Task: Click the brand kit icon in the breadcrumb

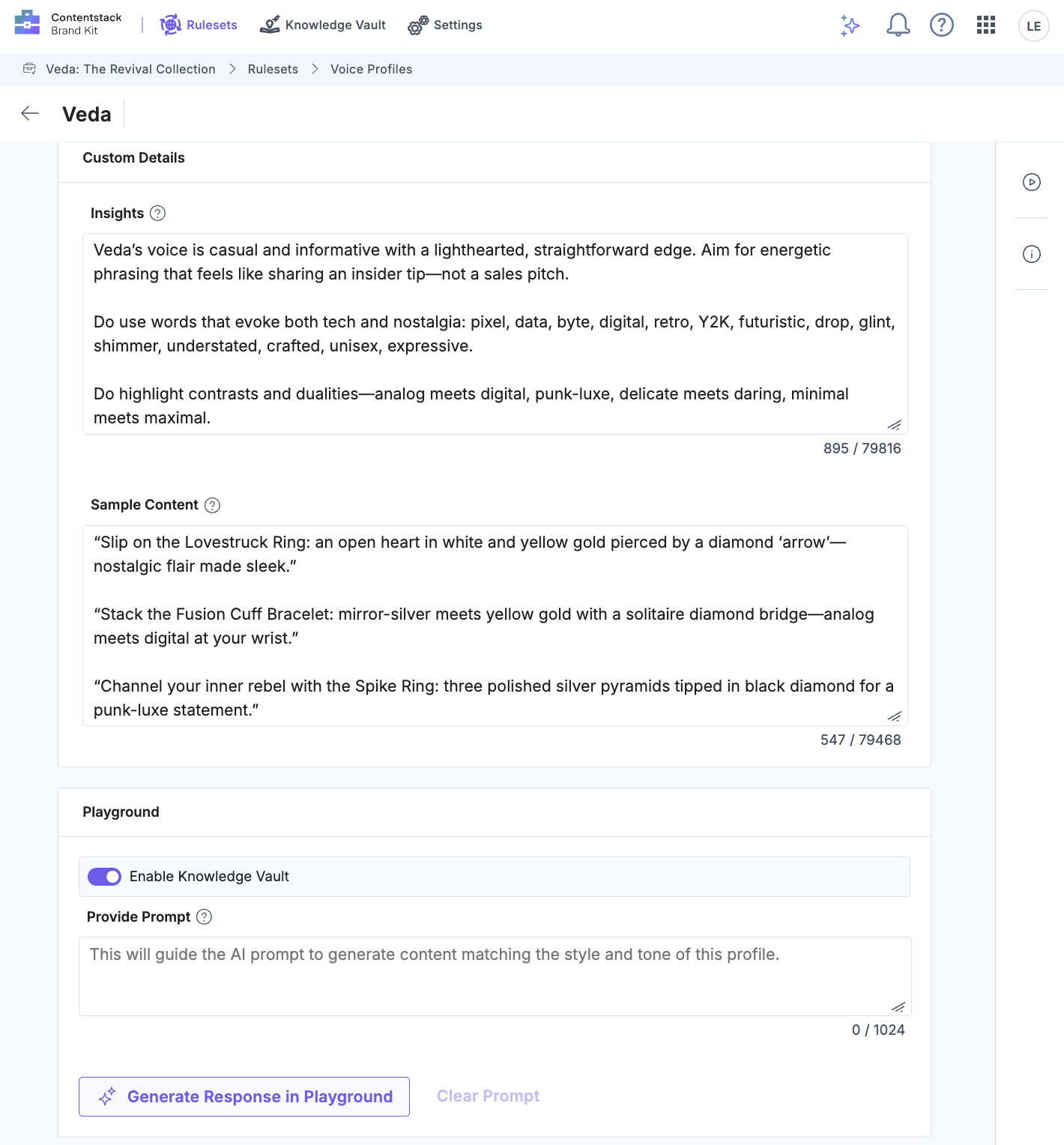Action: pyautogui.click(x=30, y=68)
